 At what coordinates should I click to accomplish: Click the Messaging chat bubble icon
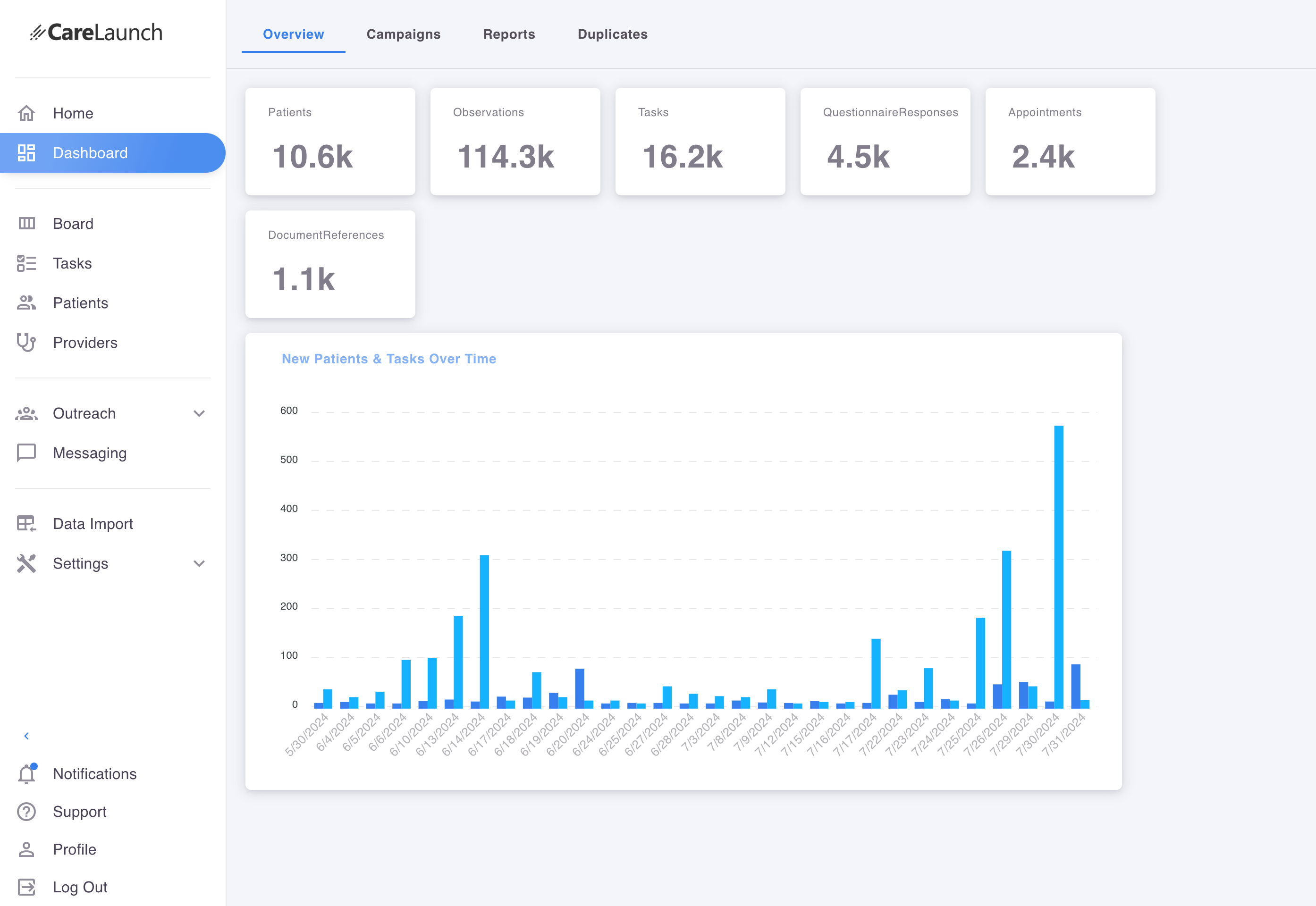tap(26, 453)
